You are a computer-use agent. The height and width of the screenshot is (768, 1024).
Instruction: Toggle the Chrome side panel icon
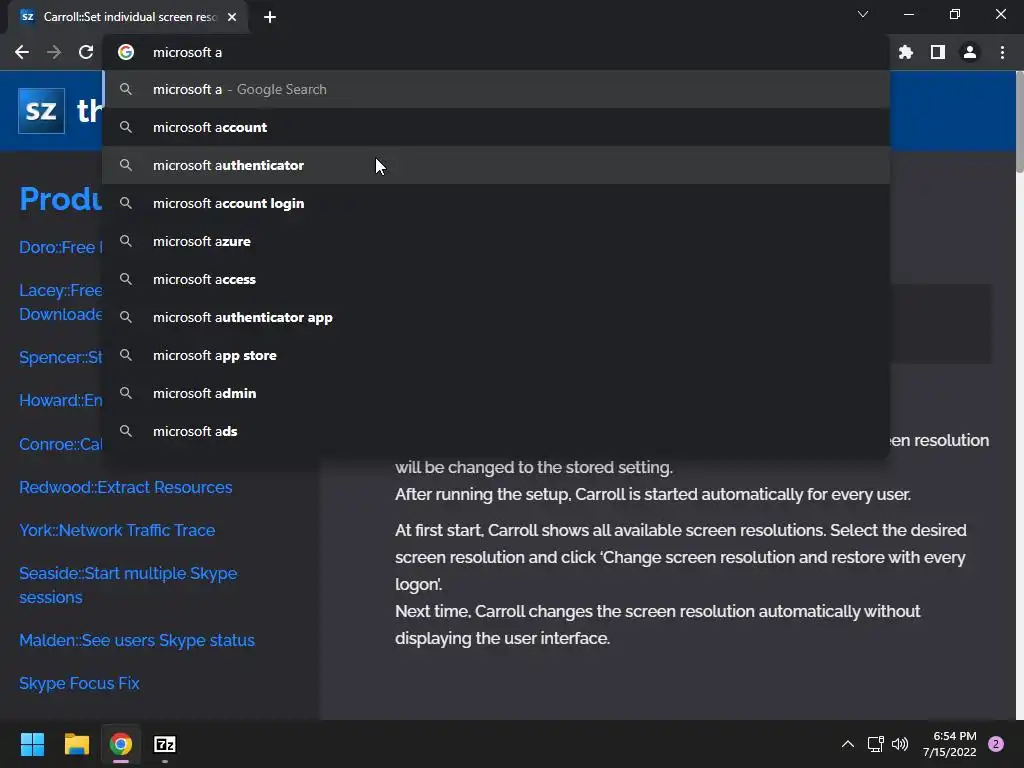938,52
